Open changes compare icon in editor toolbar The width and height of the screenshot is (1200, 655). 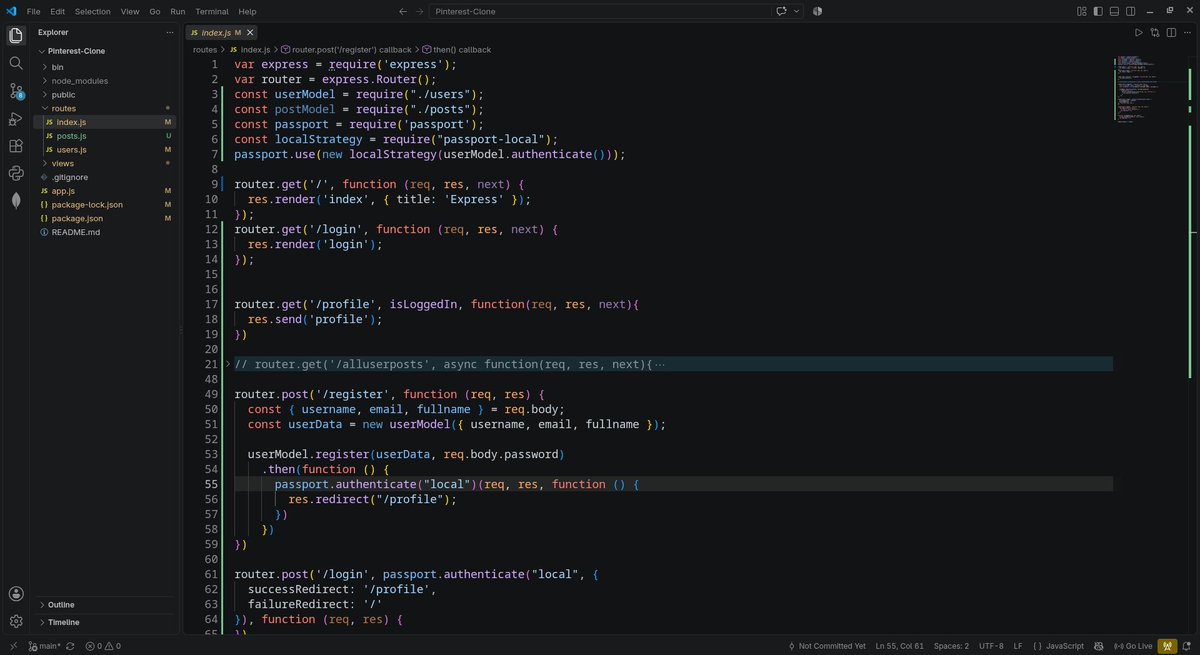tap(1154, 32)
